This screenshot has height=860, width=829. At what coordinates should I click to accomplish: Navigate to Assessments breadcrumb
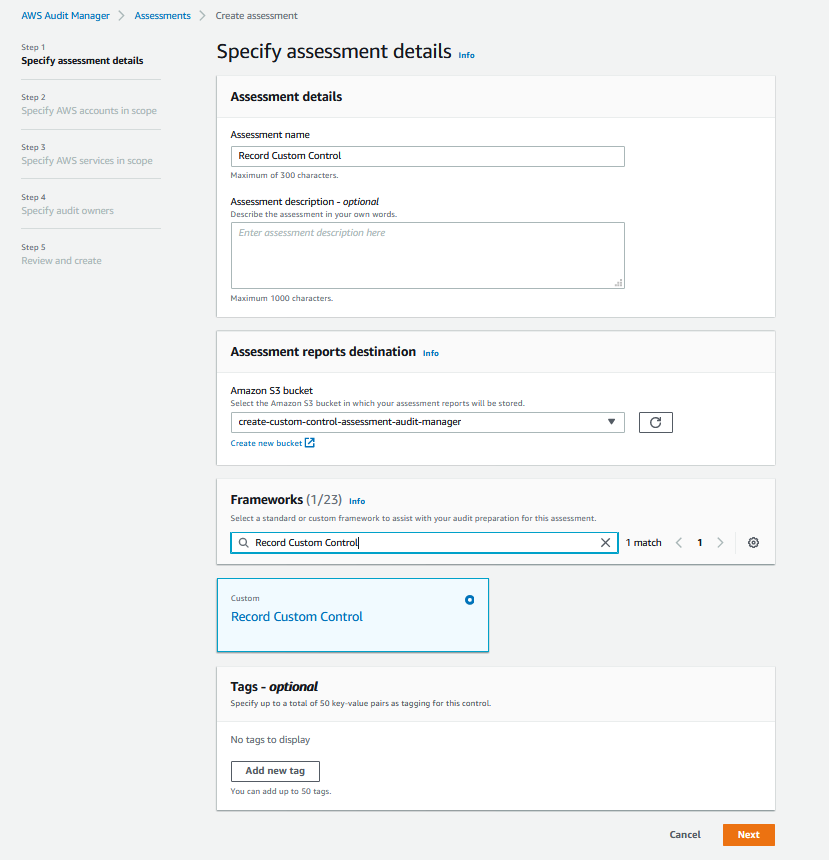click(x=162, y=16)
